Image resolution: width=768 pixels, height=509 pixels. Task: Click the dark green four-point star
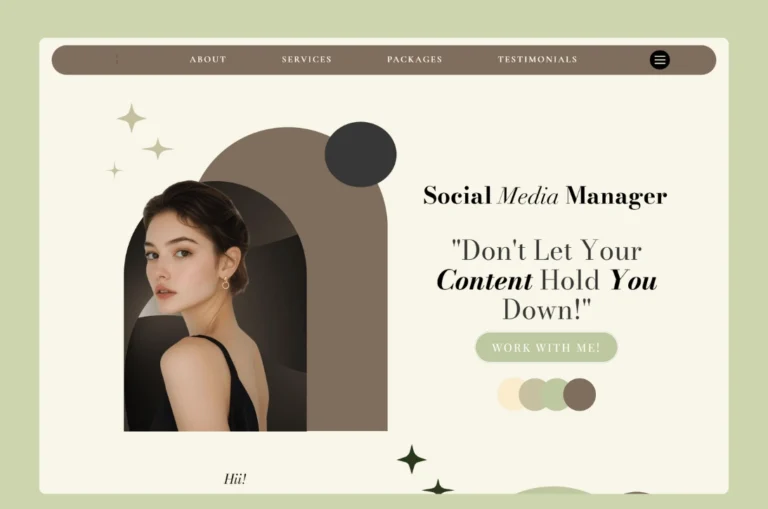pos(411,459)
